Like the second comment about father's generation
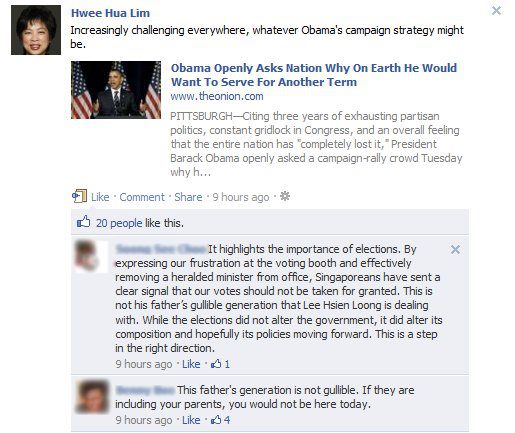 [x=191, y=420]
